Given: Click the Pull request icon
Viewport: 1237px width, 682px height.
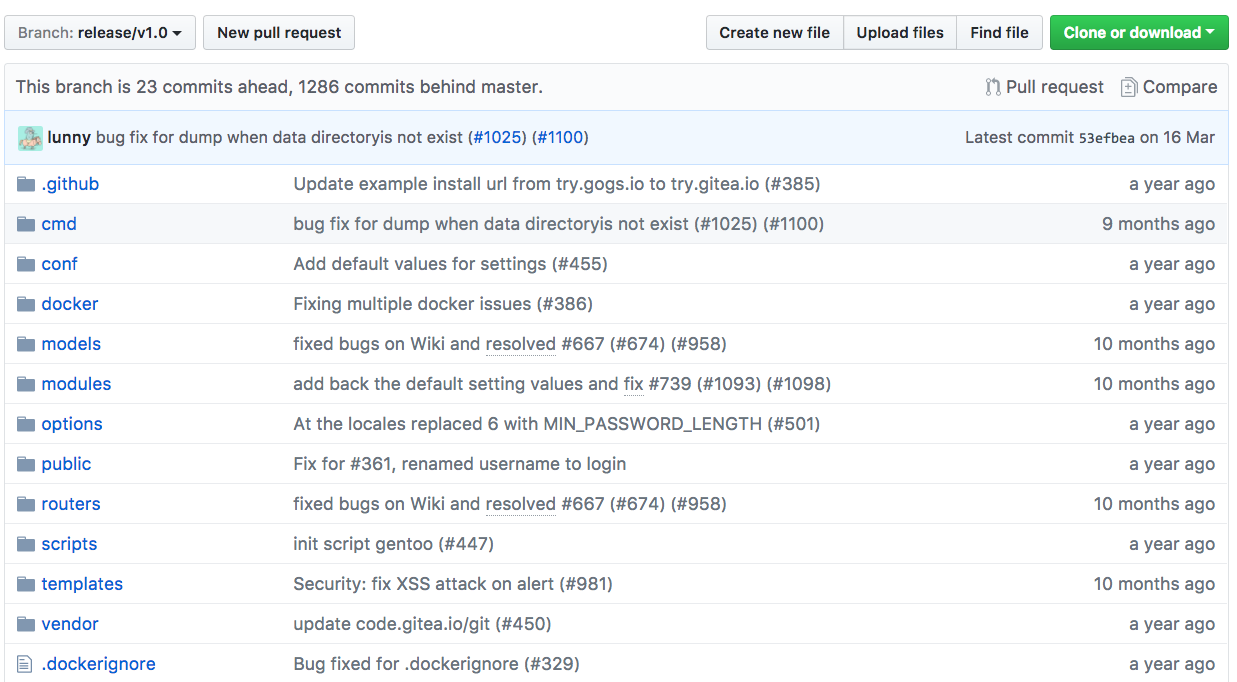Looking at the screenshot, I should [993, 87].
